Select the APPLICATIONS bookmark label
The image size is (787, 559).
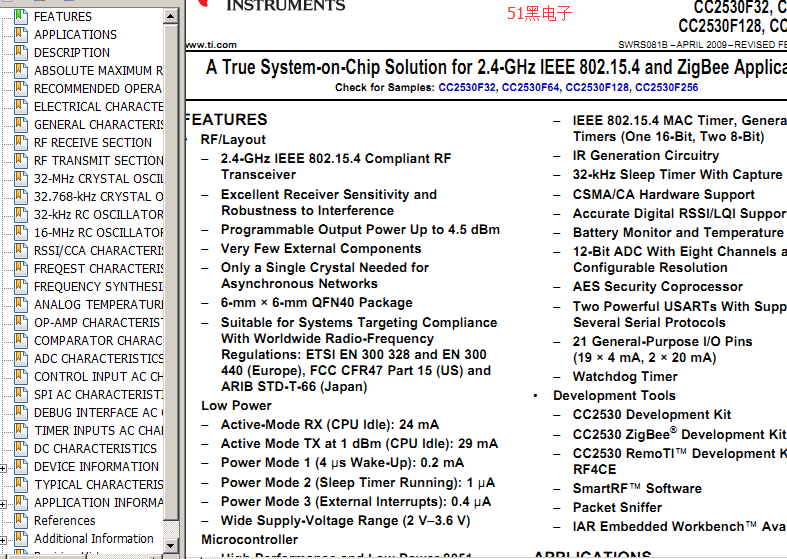coord(75,35)
